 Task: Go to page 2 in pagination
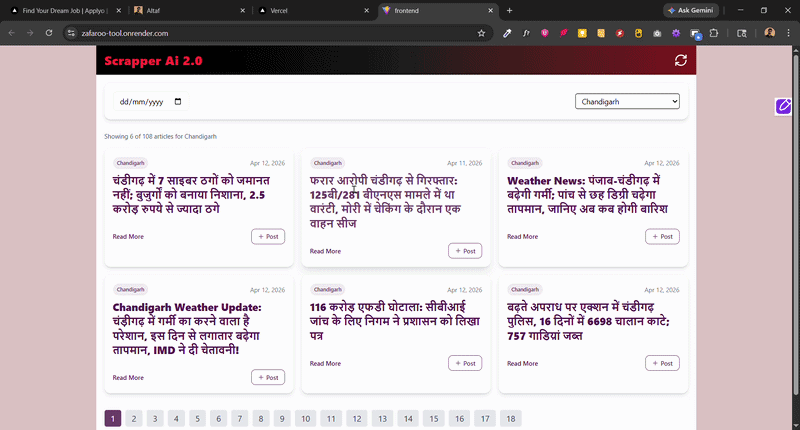pyautogui.click(x=133, y=419)
